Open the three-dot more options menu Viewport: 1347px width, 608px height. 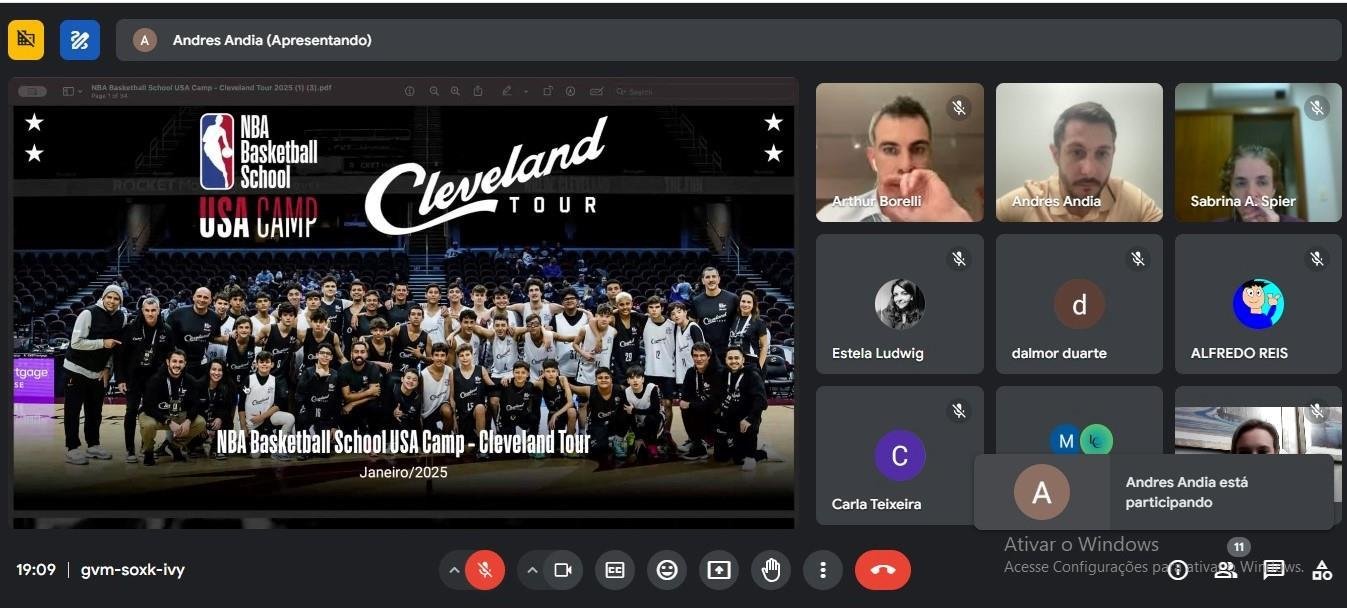tap(823, 570)
